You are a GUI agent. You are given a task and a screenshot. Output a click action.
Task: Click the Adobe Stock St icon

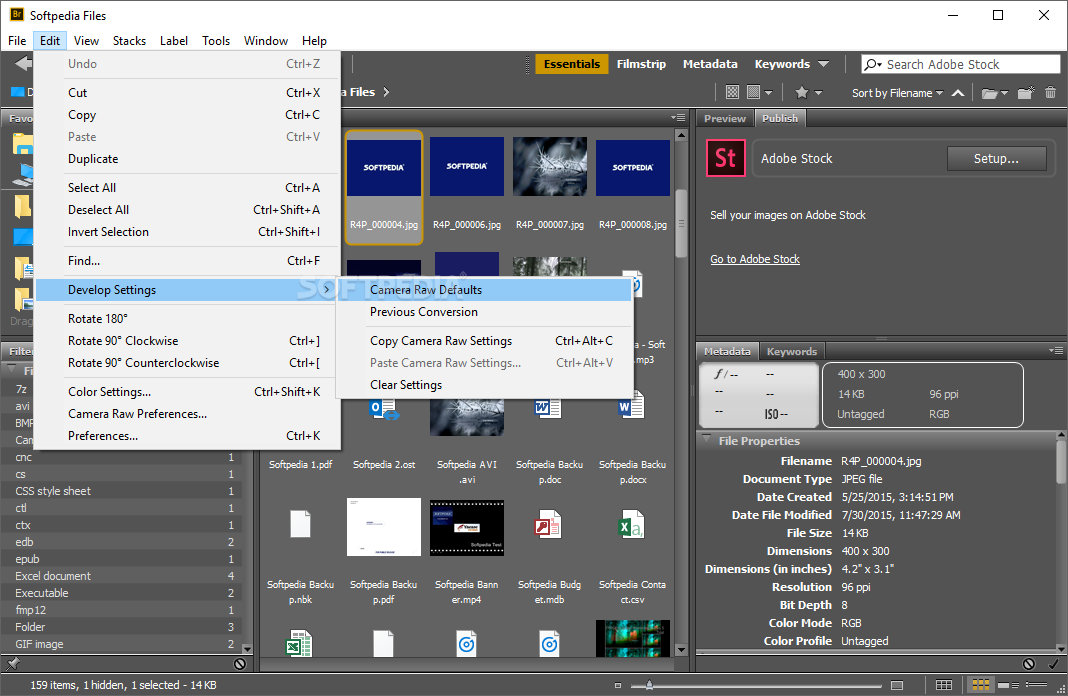click(x=725, y=158)
